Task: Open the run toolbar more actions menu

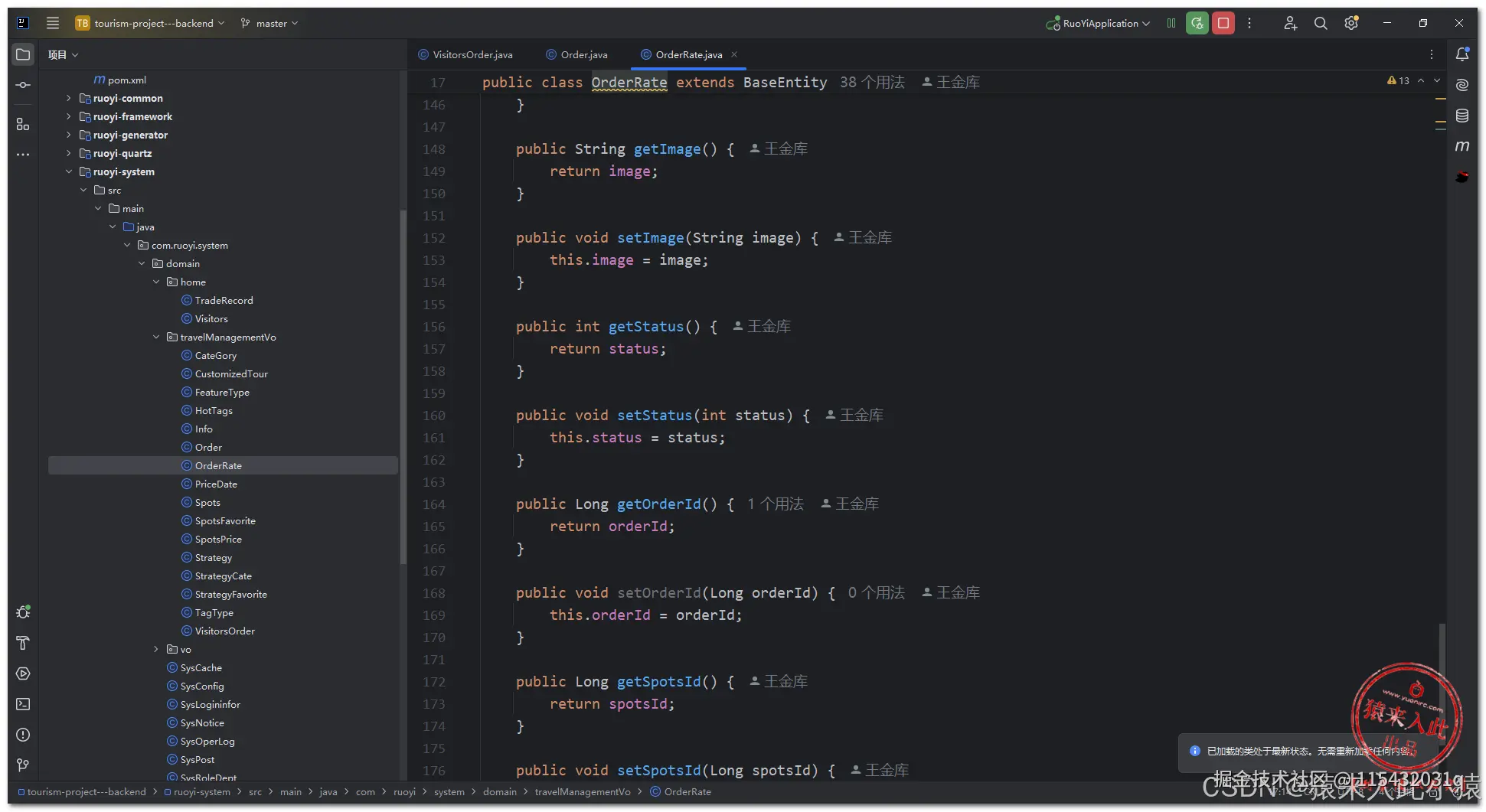Action: click(x=1249, y=23)
